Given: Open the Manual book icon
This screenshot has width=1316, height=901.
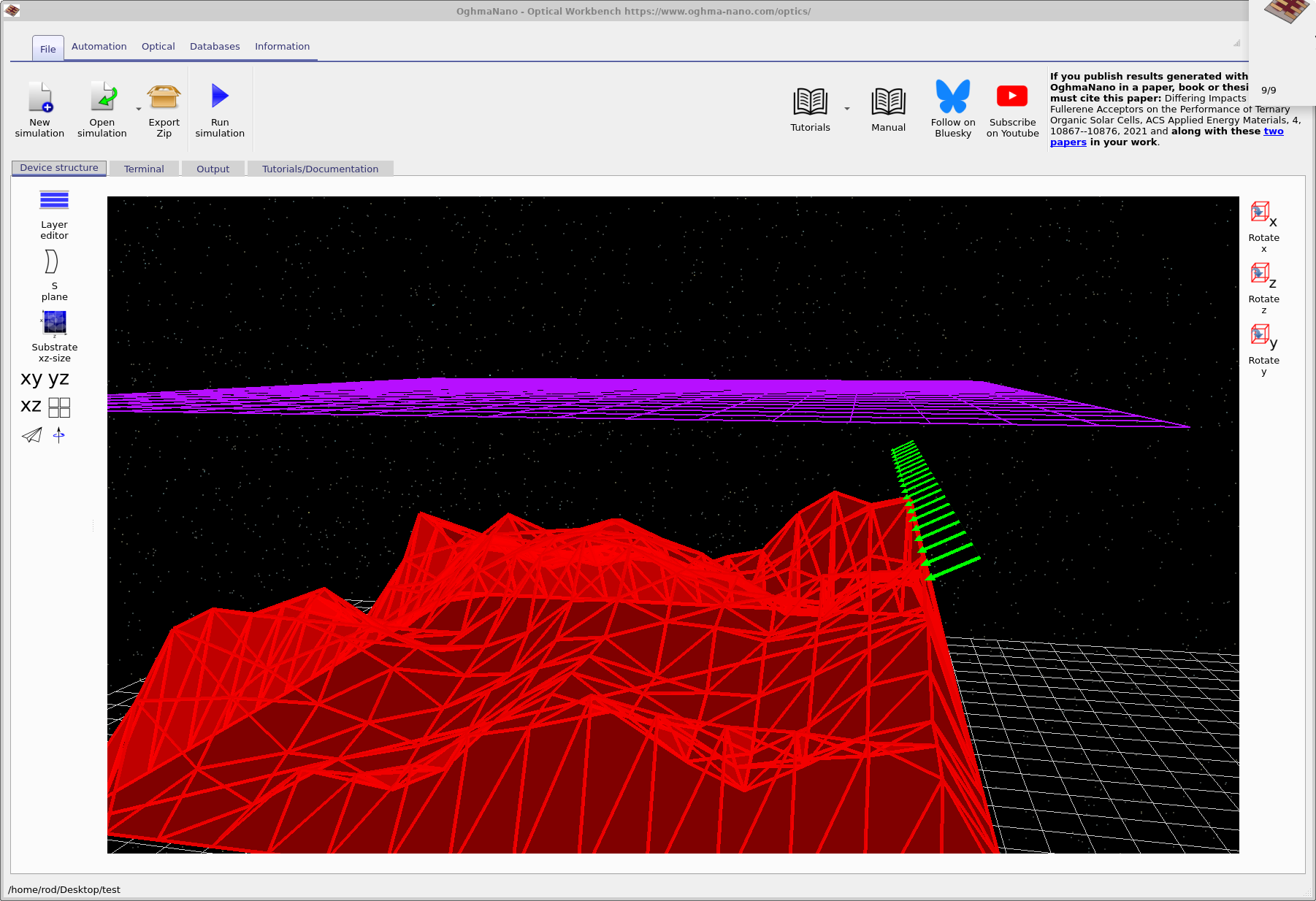Looking at the screenshot, I should tap(888, 101).
